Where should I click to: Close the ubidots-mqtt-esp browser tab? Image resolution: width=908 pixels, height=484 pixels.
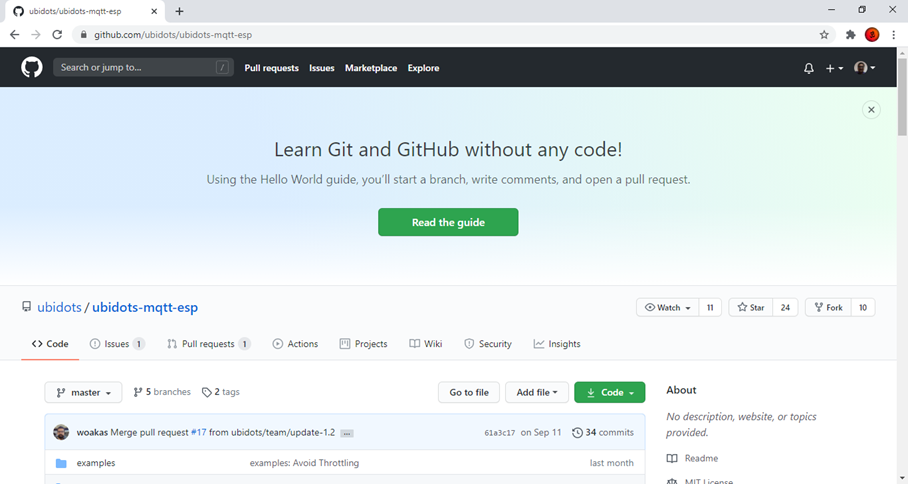(x=154, y=11)
